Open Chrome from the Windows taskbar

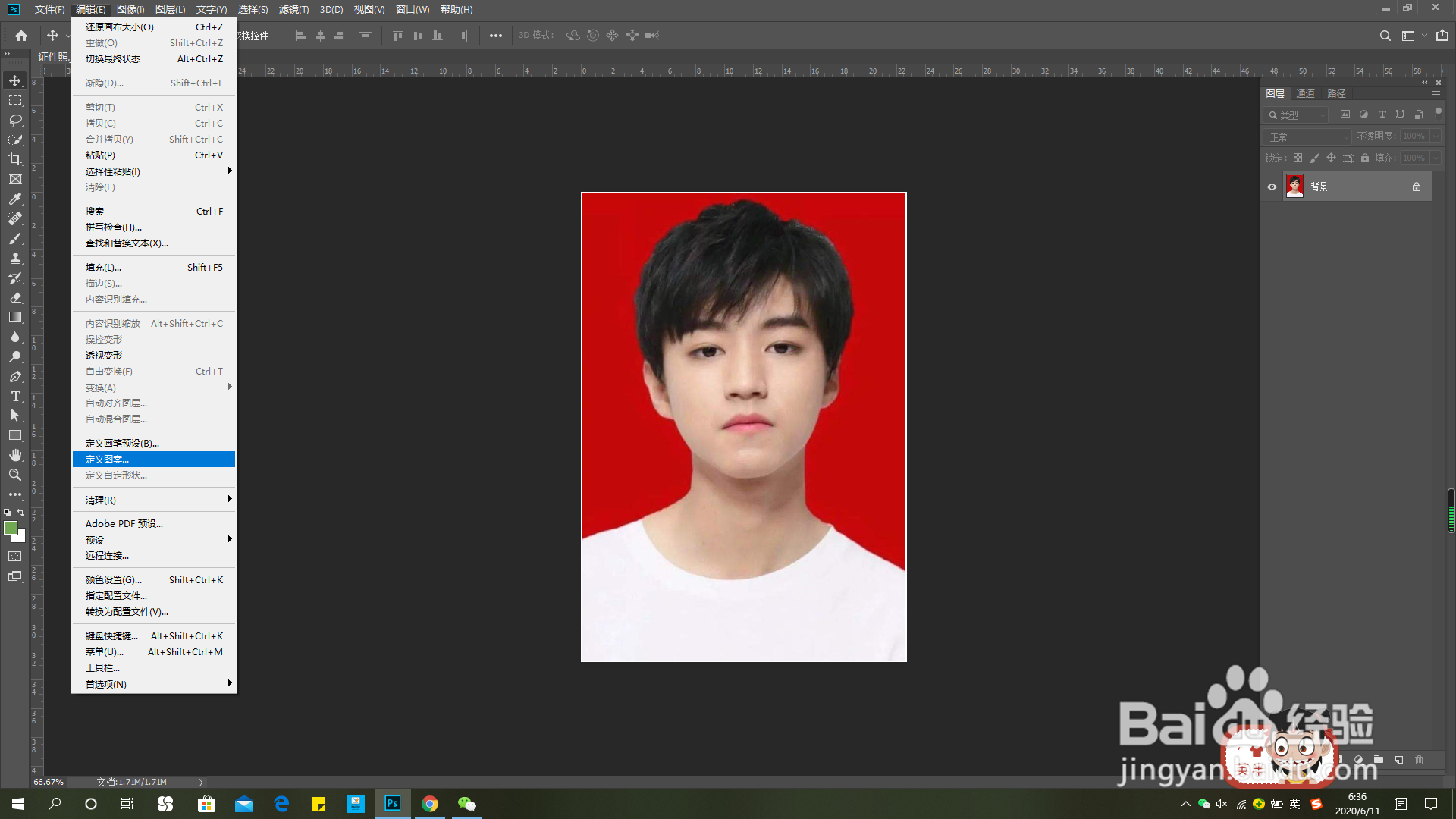[430, 804]
